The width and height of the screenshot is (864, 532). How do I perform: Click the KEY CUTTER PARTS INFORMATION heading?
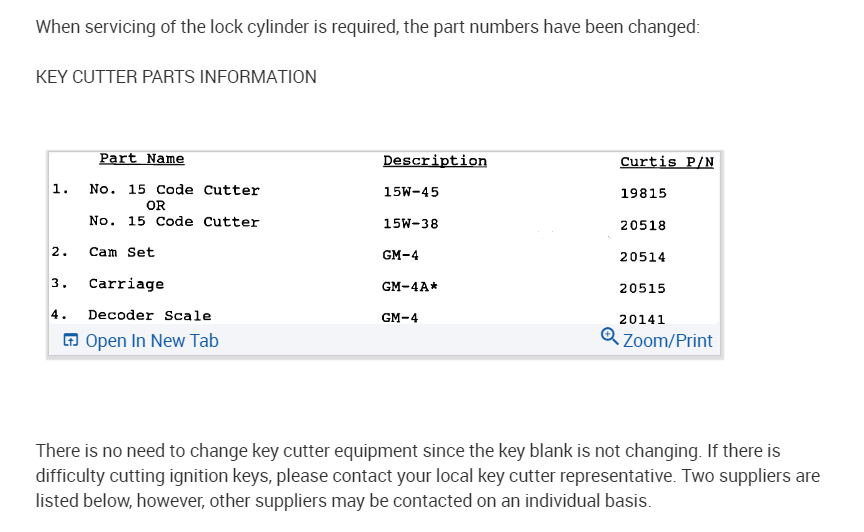[x=176, y=77]
